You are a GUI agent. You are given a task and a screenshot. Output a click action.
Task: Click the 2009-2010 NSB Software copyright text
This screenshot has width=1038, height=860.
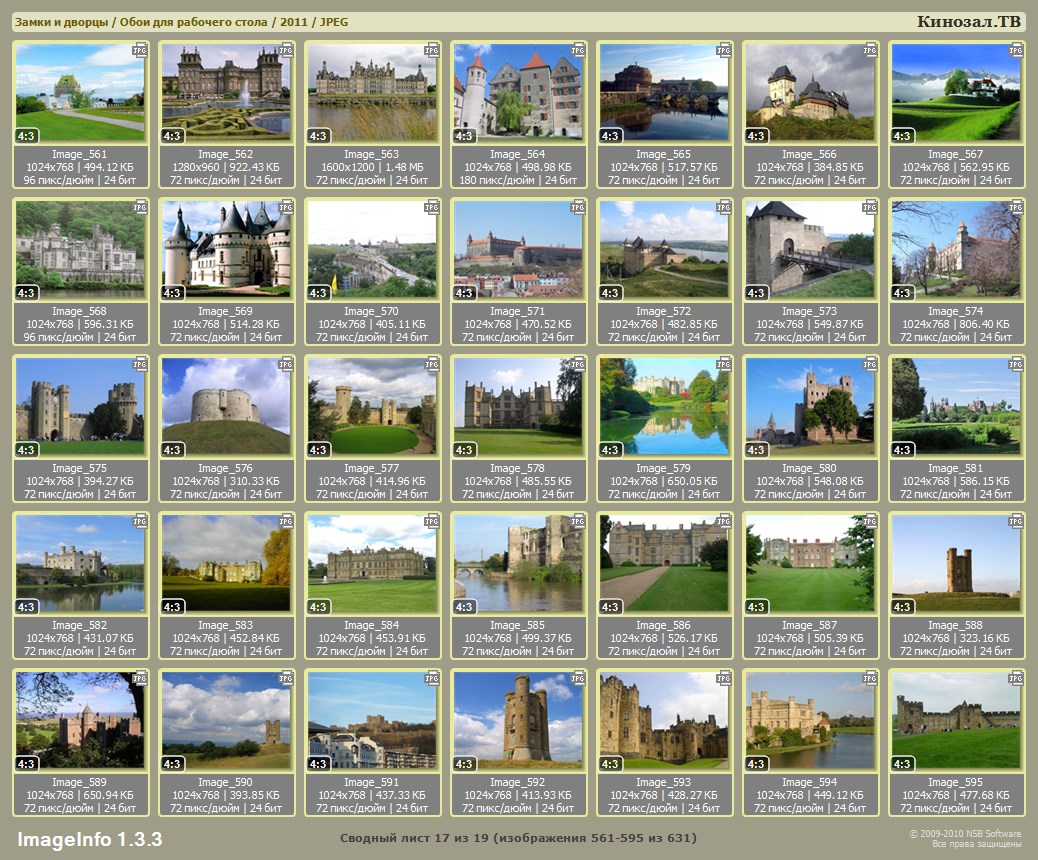click(x=965, y=834)
